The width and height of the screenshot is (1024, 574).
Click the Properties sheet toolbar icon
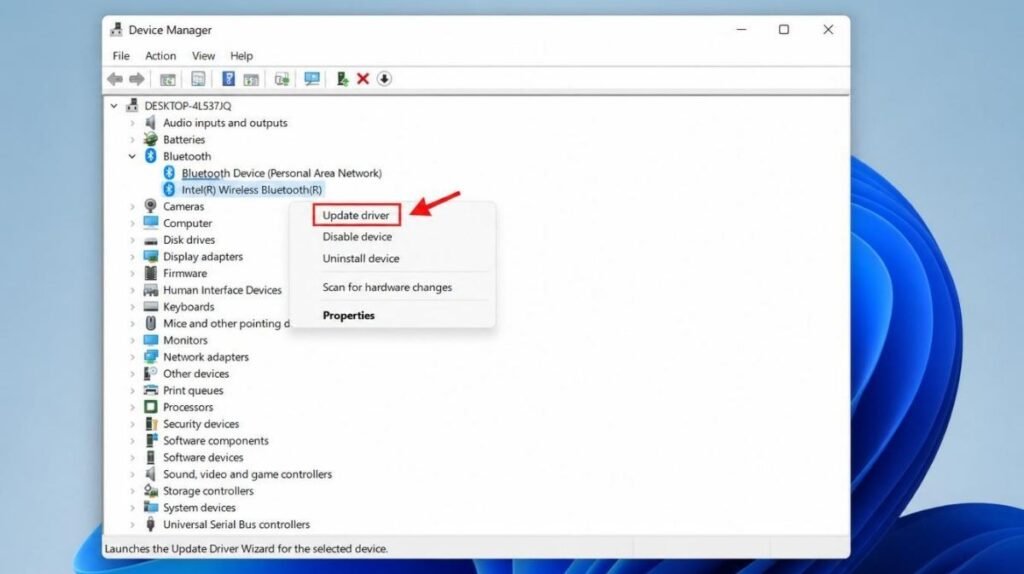pyautogui.click(x=198, y=79)
